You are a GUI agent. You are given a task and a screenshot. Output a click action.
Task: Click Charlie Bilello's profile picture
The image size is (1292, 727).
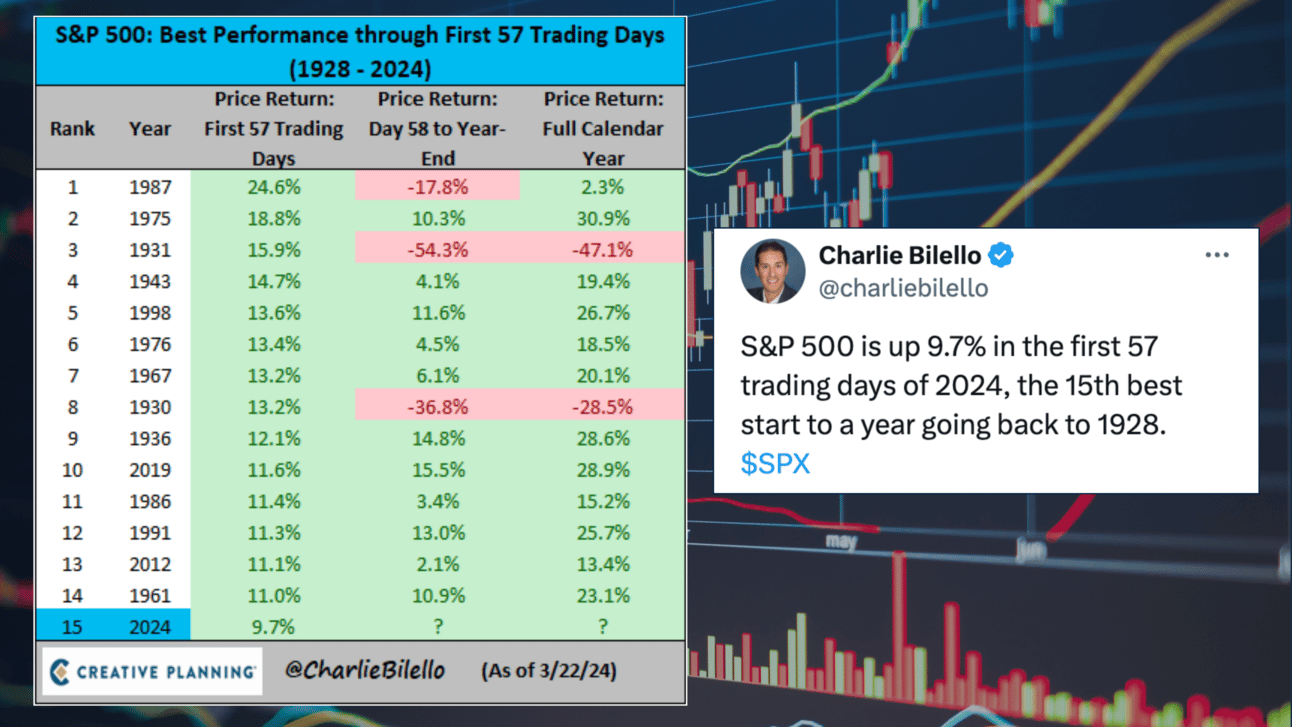click(x=772, y=271)
